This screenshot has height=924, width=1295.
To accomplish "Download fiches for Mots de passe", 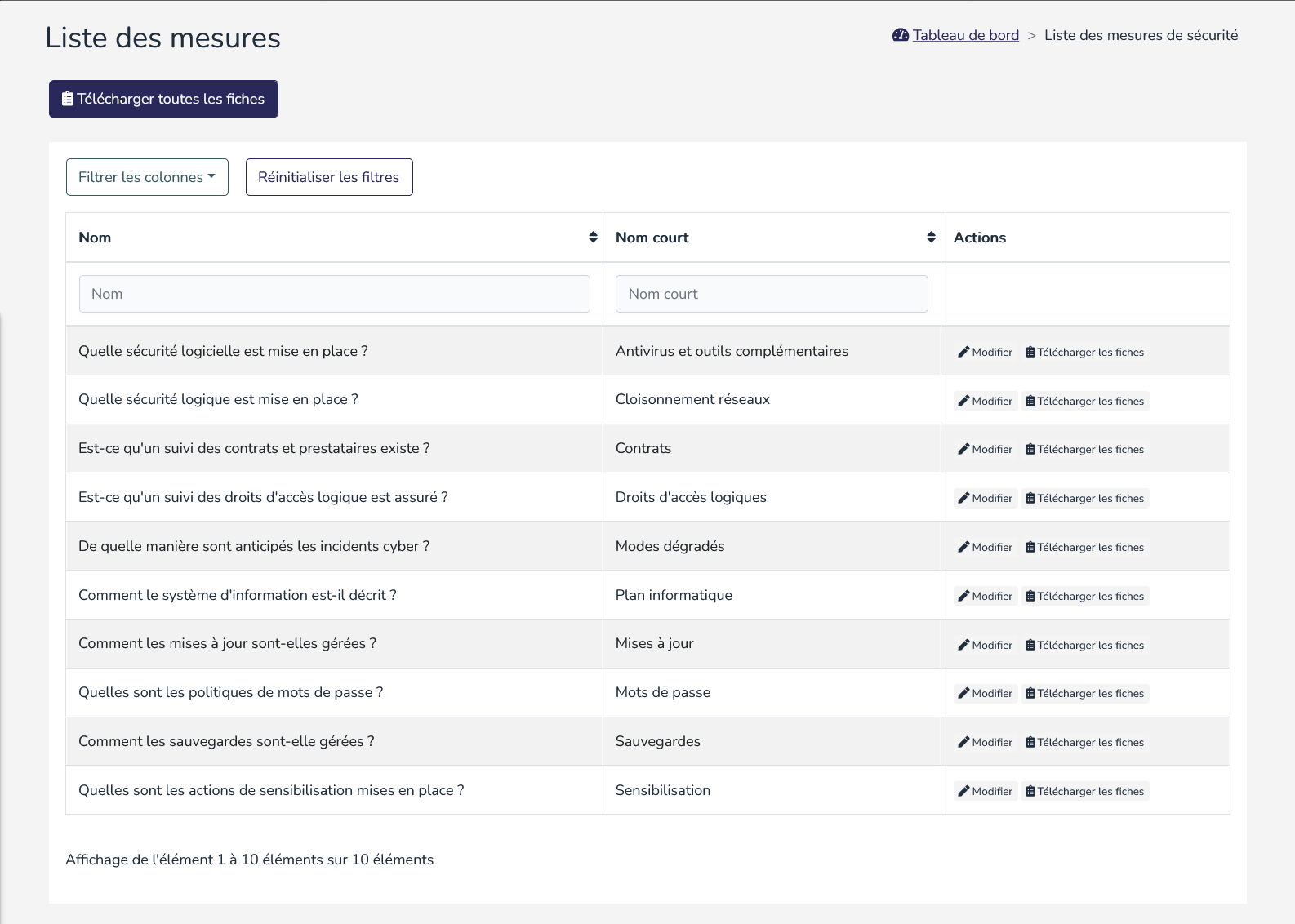I will coord(1085,694).
